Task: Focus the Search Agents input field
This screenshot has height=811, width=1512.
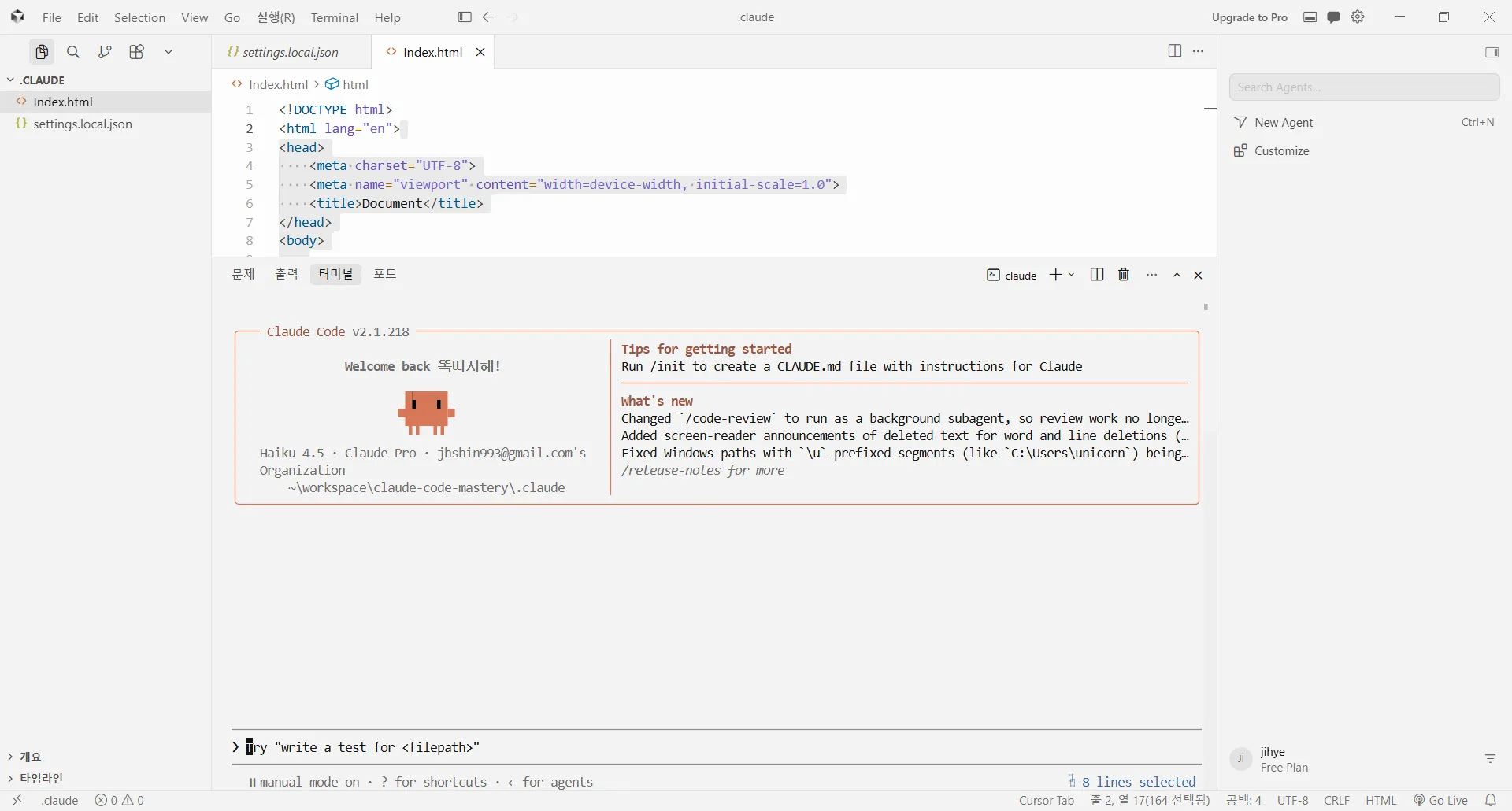Action: pyautogui.click(x=1364, y=87)
